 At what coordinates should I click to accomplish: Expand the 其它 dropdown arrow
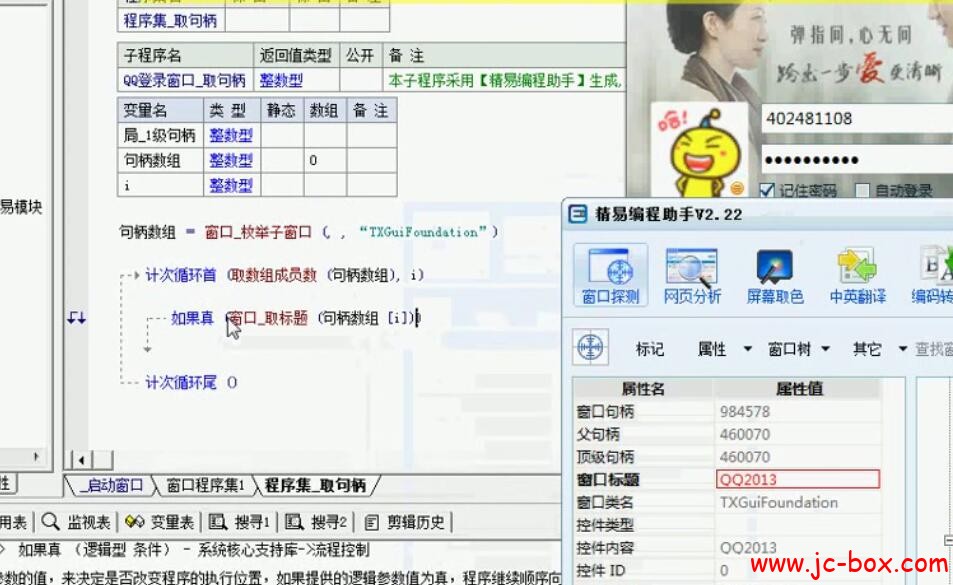tap(903, 349)
